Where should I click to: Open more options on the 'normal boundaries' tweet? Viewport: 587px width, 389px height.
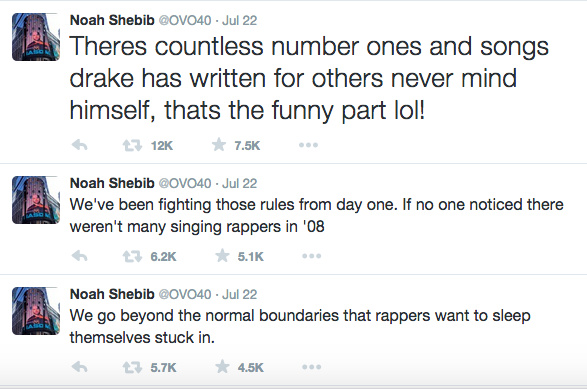[312, 367]
